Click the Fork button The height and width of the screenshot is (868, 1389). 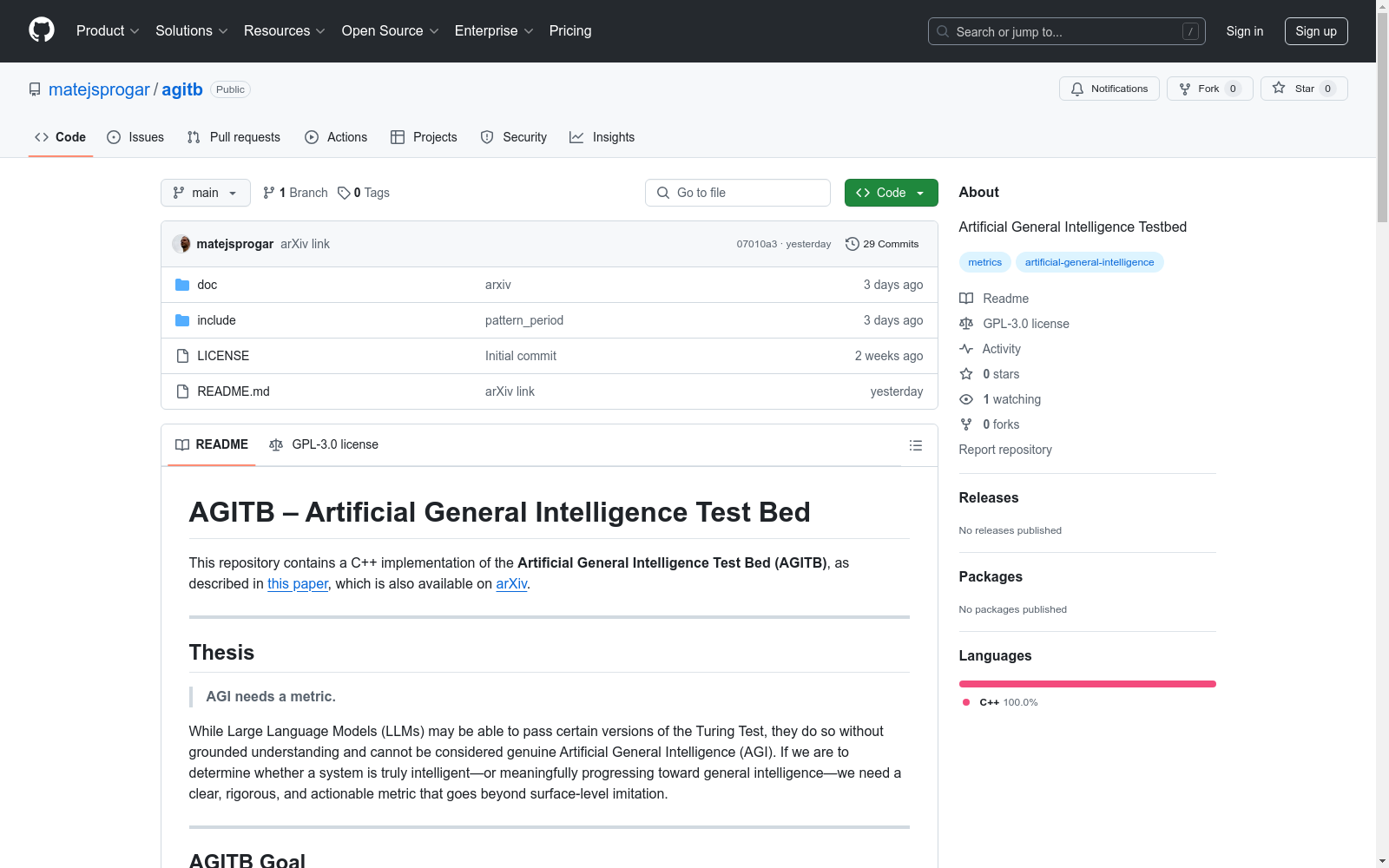[x=1210, y=89]
